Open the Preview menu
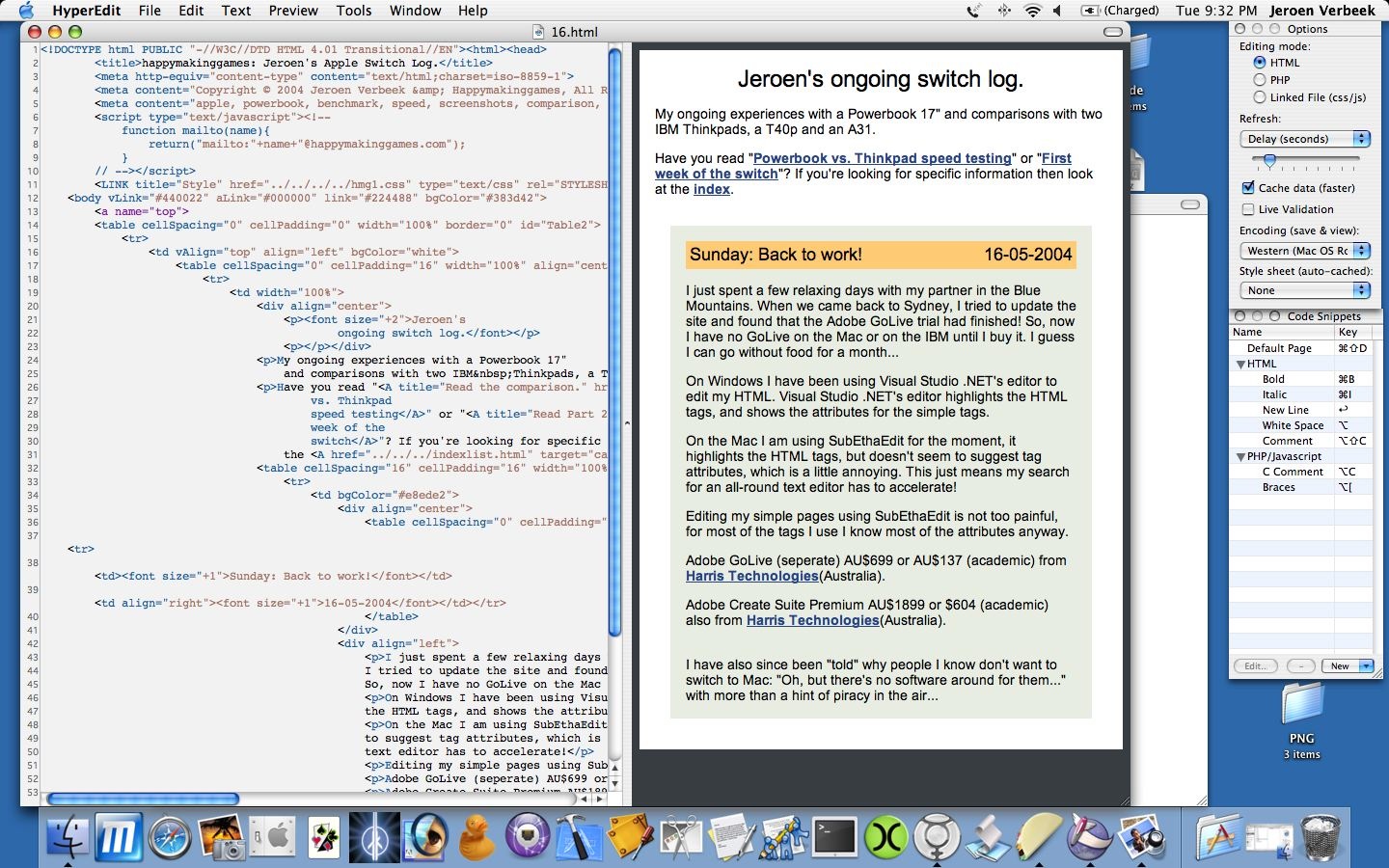Screen dimensions: 1389x868 coord(293,11)
